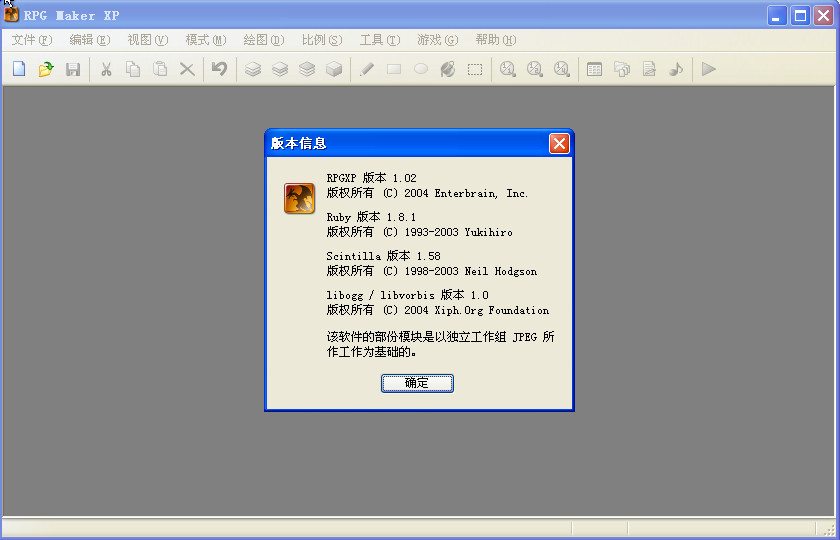Click the Undo arrow icon
Image resolution: width=840 pixels, height=540 pixels.
[220, 69]
